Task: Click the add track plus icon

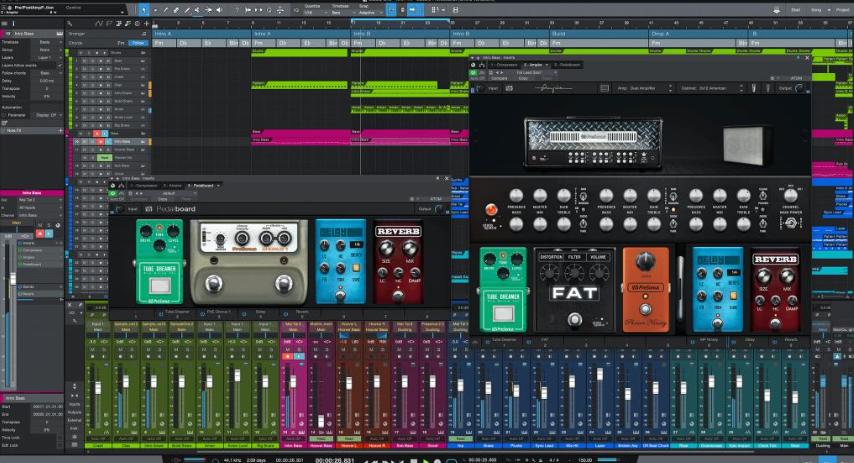Action: (147, 23)
